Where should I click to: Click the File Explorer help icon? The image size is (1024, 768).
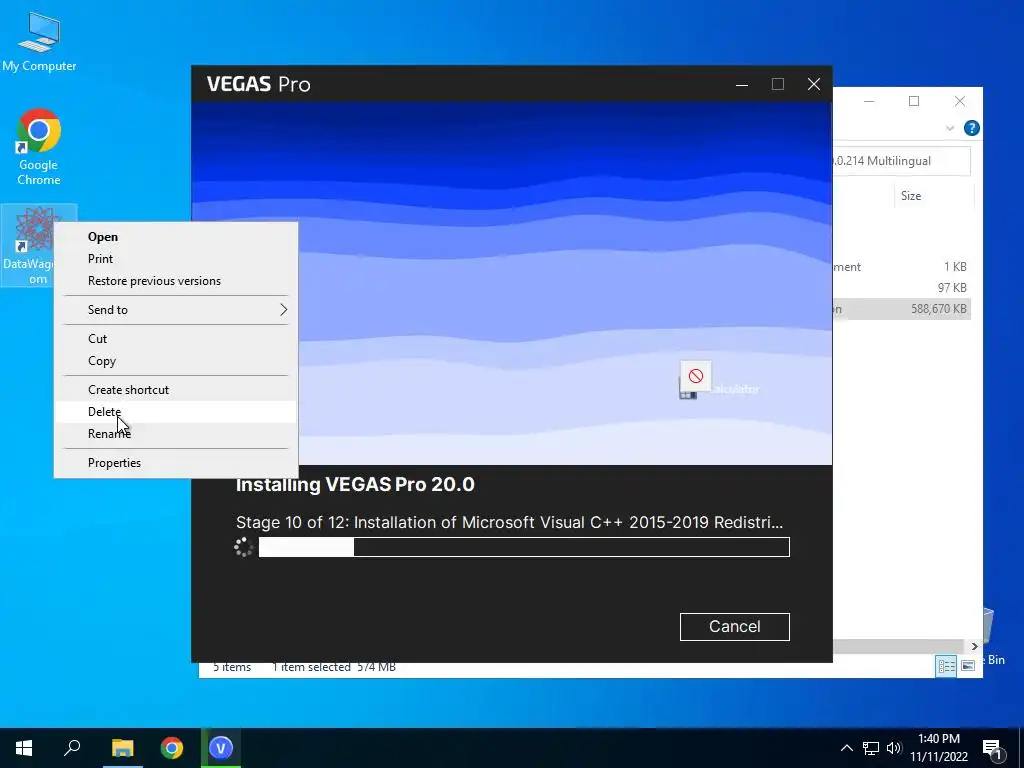click(971, 128)
